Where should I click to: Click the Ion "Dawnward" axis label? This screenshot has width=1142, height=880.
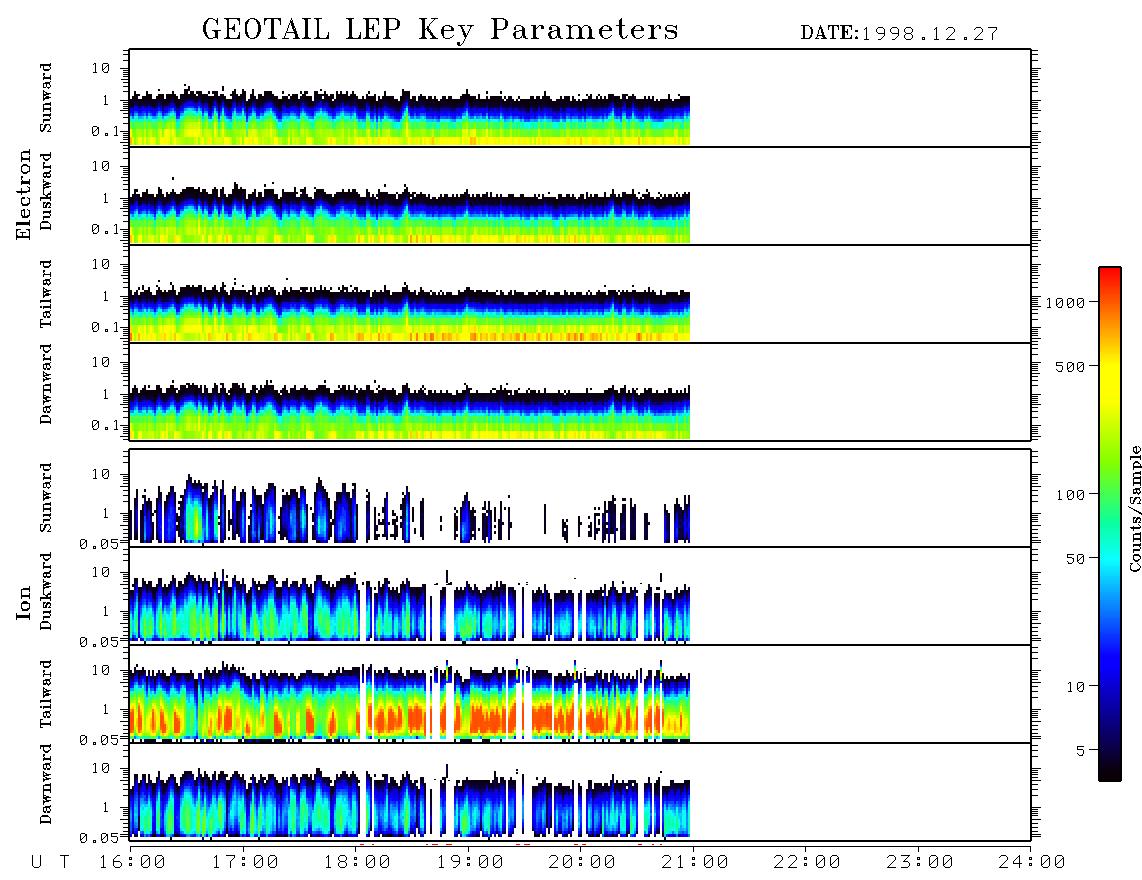(46, 783)
